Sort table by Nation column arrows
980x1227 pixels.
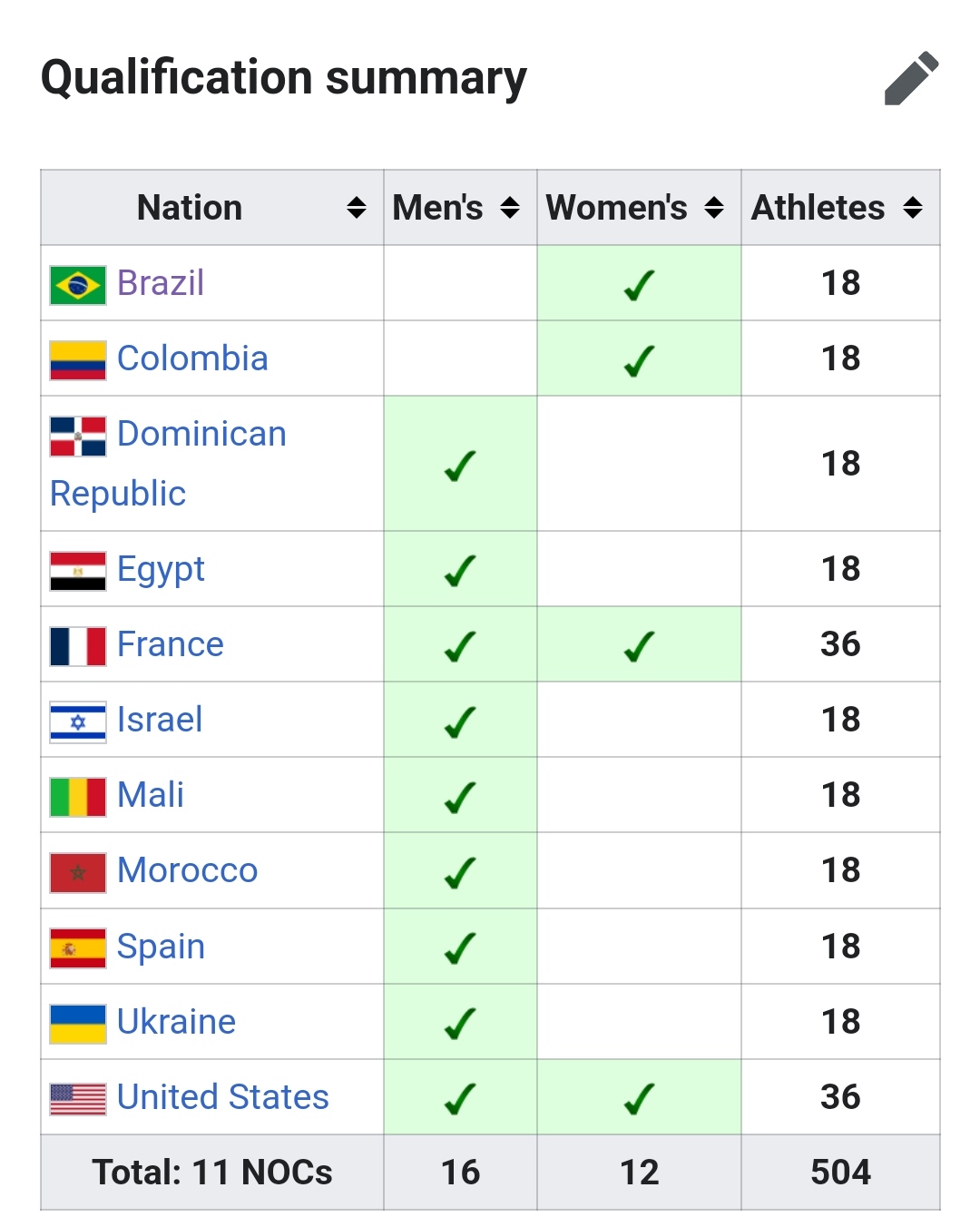[x=357, y=208]
